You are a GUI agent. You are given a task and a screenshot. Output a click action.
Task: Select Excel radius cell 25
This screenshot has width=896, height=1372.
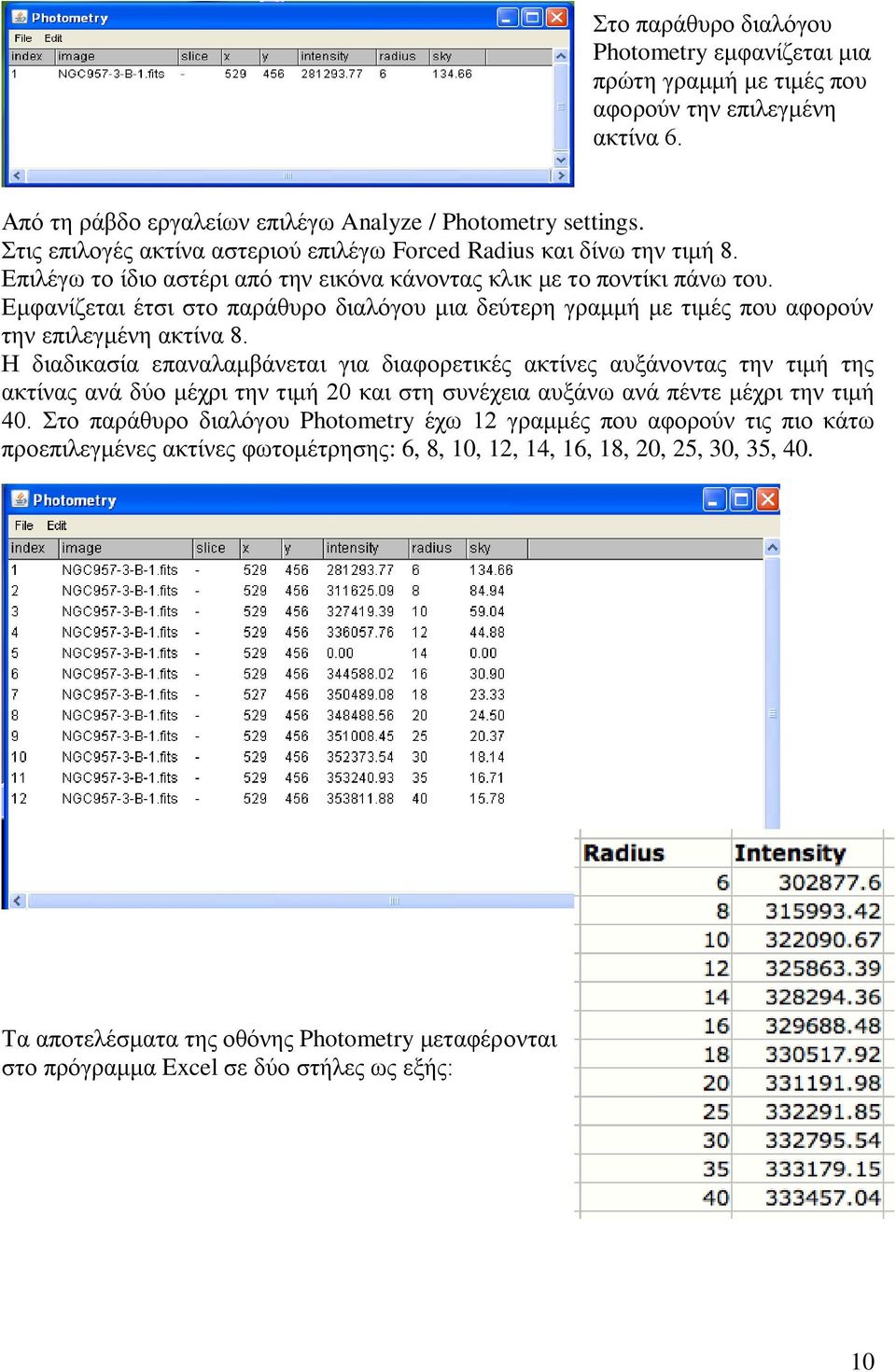click(x=655, y=1112)
